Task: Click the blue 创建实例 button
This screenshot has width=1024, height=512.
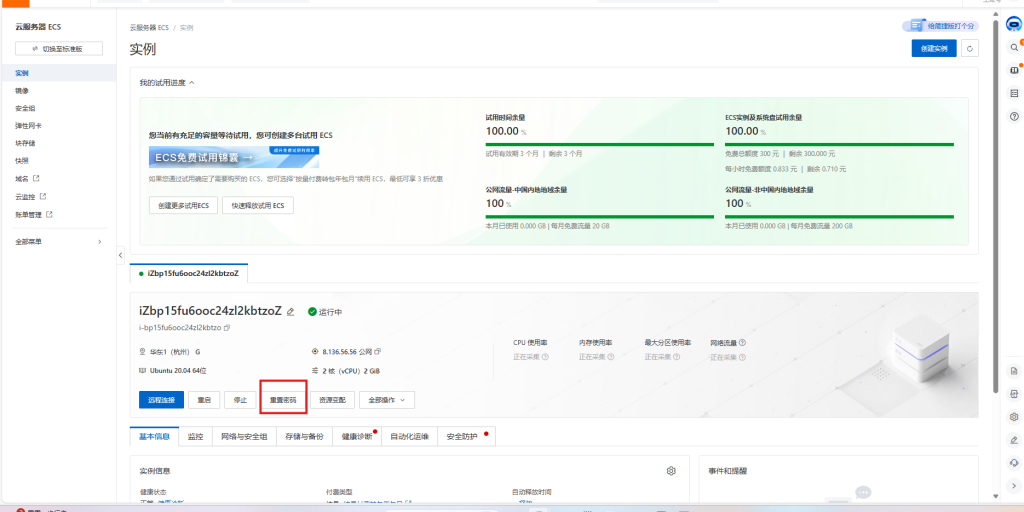Action: [x=933, y=48]
